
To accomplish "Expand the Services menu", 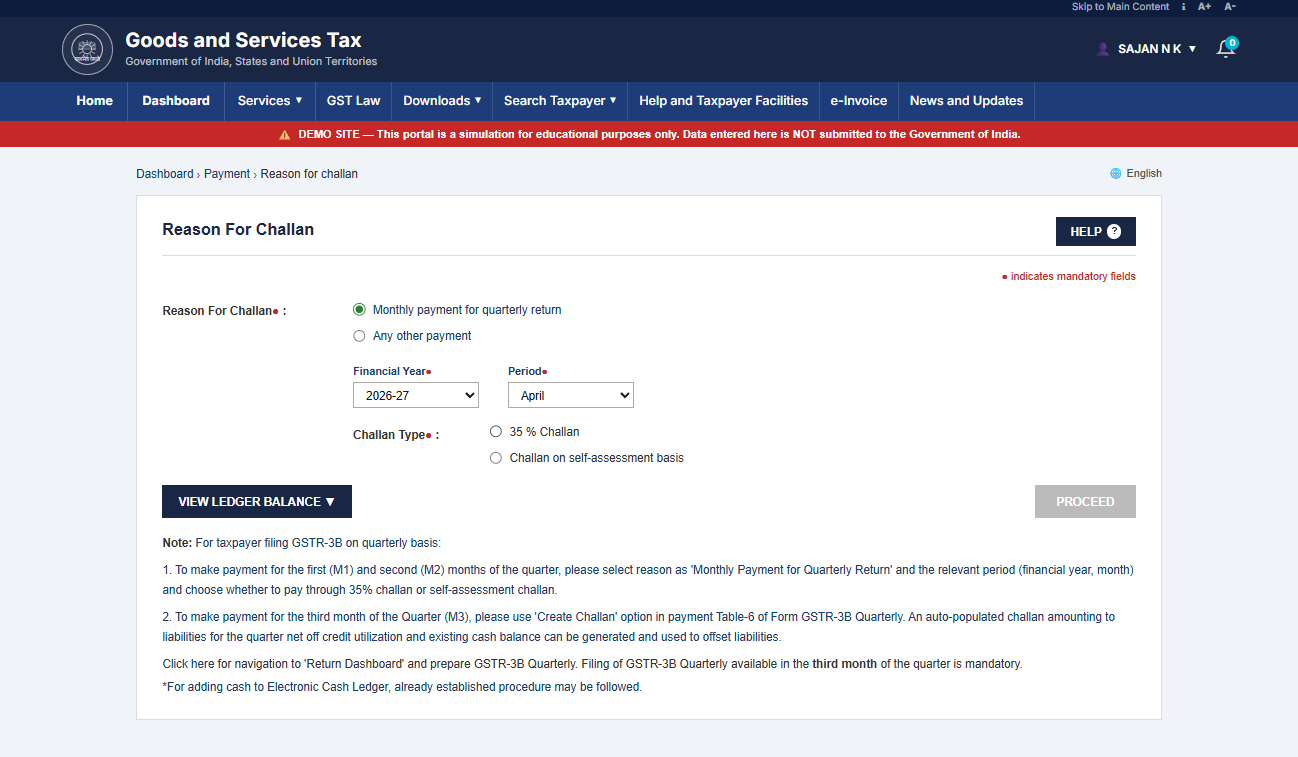I will (x=270, y=101).
